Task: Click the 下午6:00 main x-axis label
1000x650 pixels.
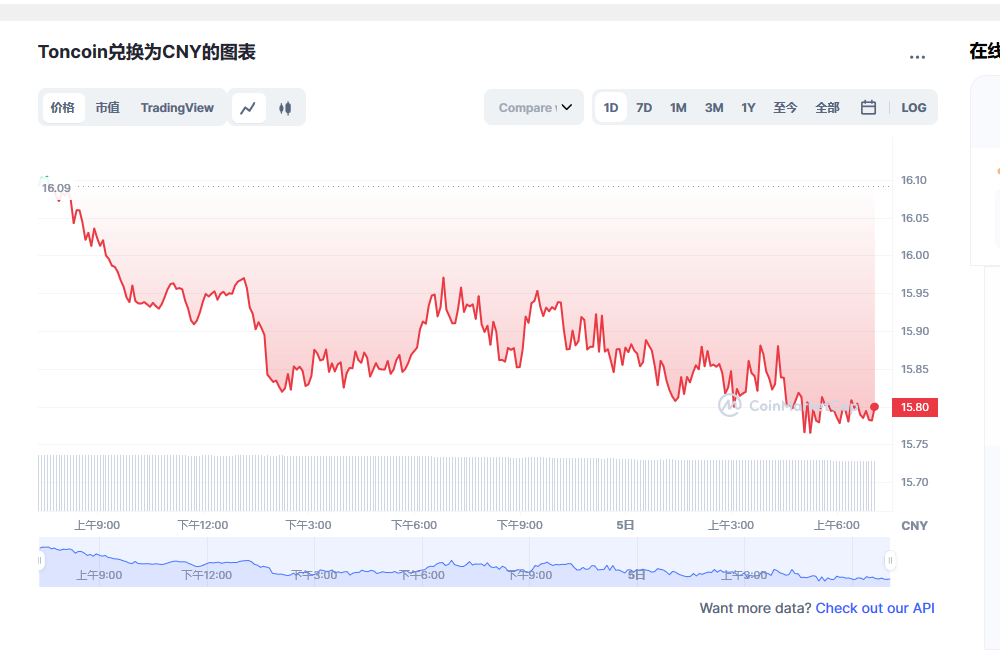Action: [x=414, y=525]
